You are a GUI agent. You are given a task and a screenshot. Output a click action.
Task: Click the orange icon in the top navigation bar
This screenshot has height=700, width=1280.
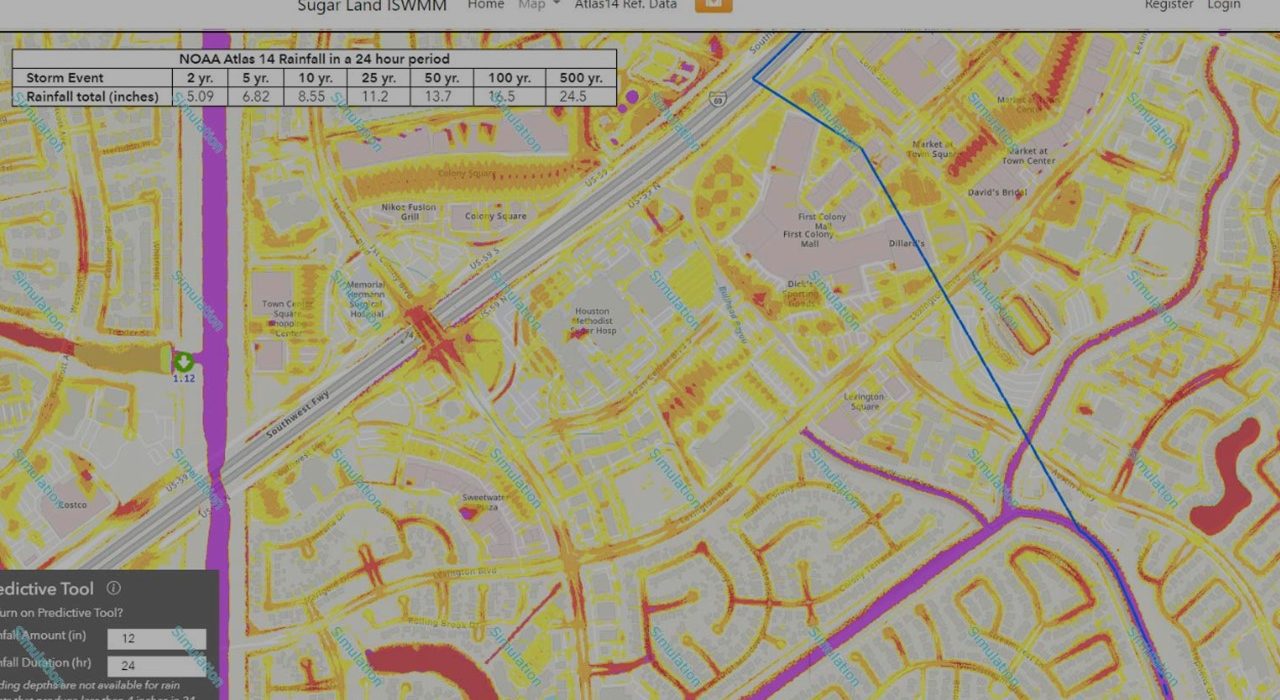tap(713, 5)
